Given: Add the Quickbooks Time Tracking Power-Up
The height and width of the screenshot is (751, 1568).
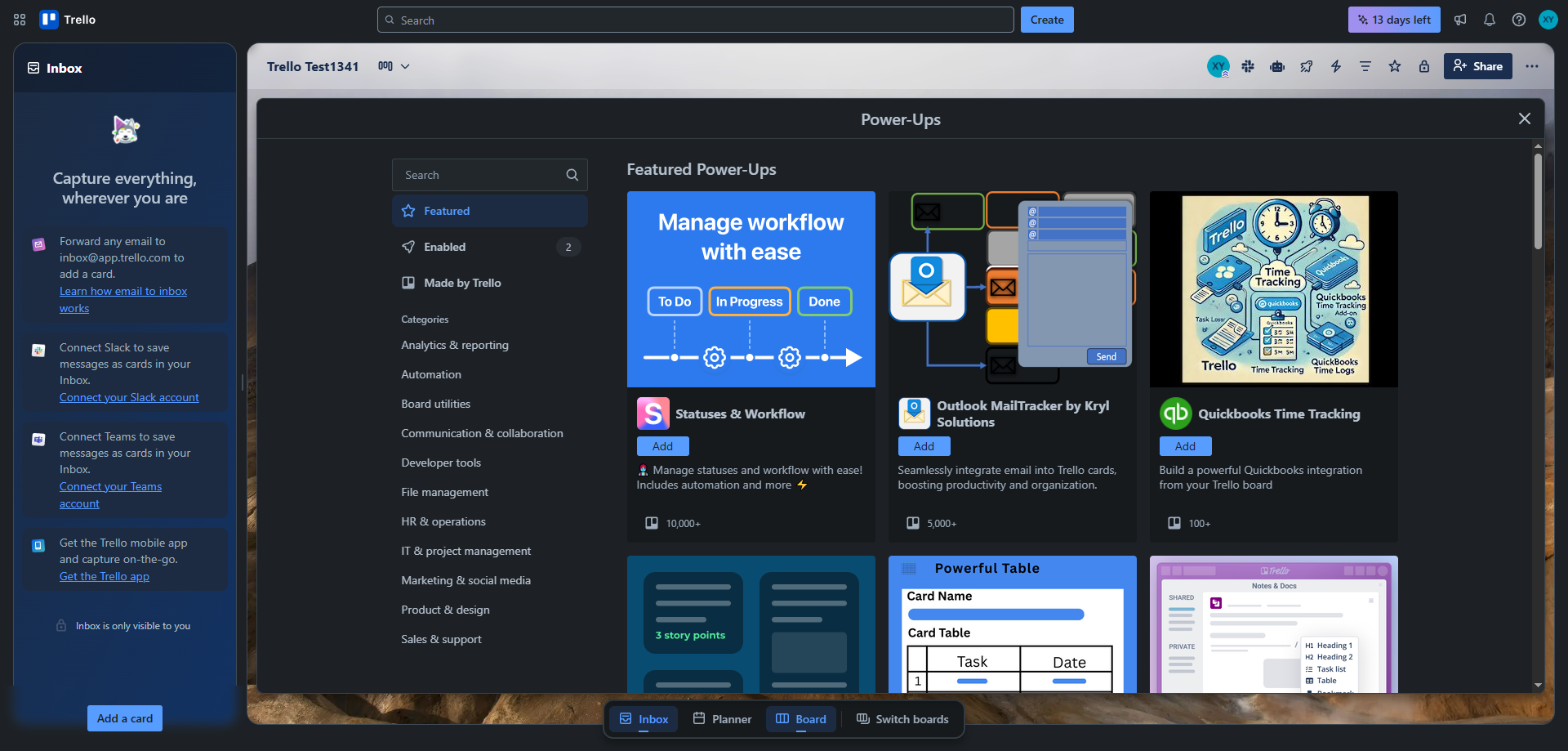Looking at the screenshot, I should [x=1186, y=446].
